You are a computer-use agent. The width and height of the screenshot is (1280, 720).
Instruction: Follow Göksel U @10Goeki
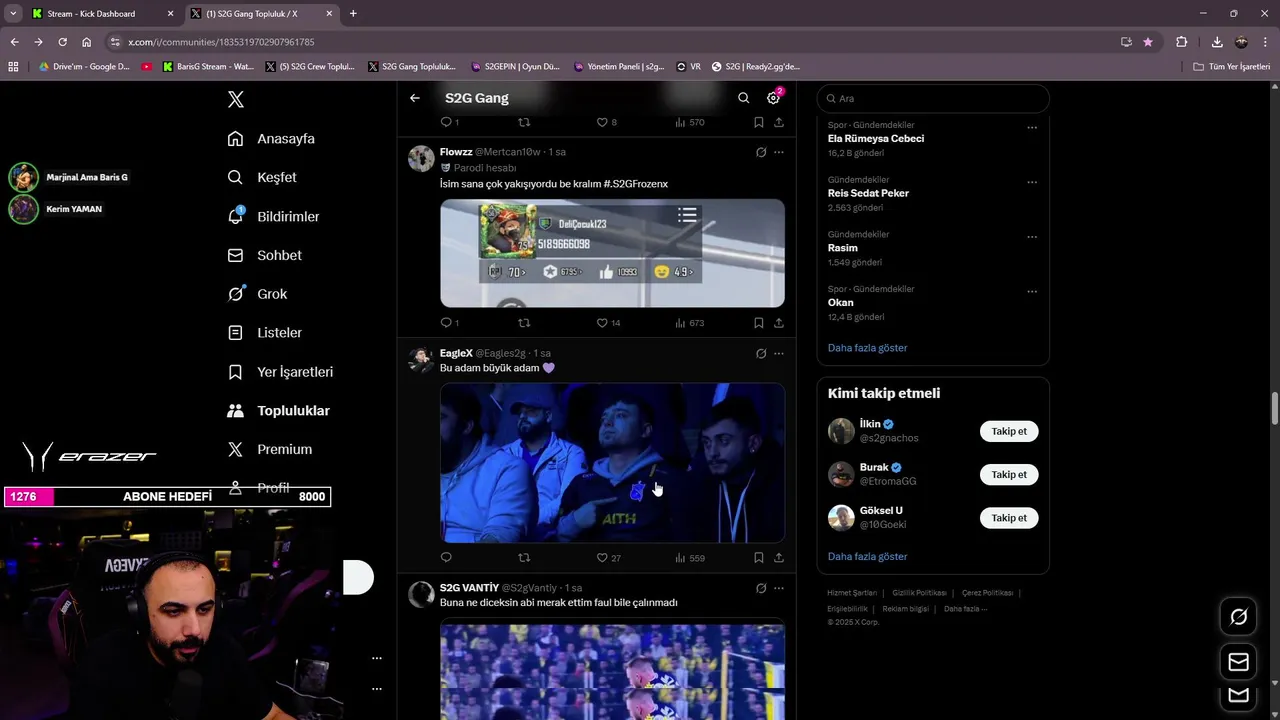pyautogui.click(x=1009, y=518)
